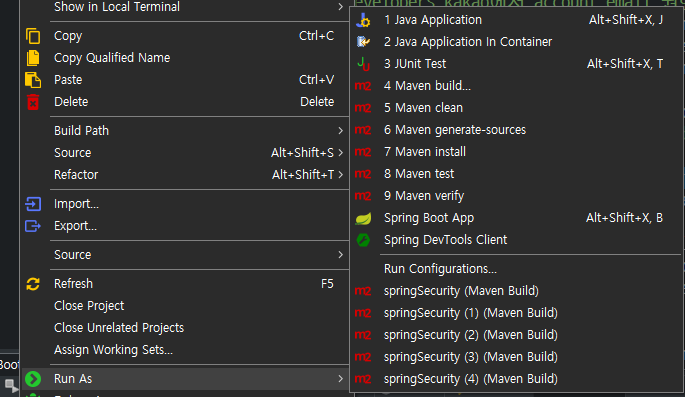Image resolution: width=685 pixels, height=397 pixels.
Task: Click the Java Application icon
Action: point(363,20)
